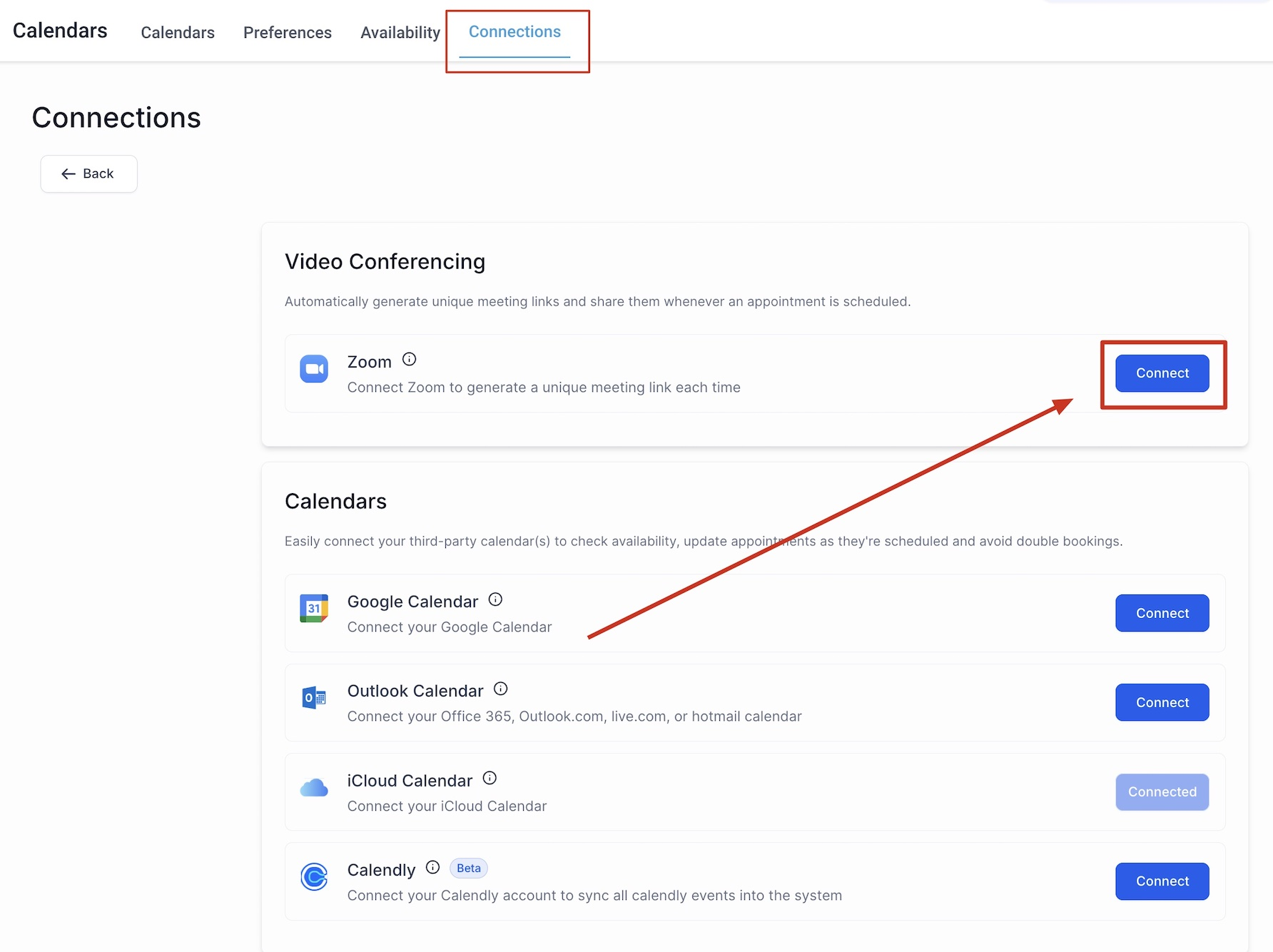
Task: Open the Google Calendar info icon
Action: 495,599
